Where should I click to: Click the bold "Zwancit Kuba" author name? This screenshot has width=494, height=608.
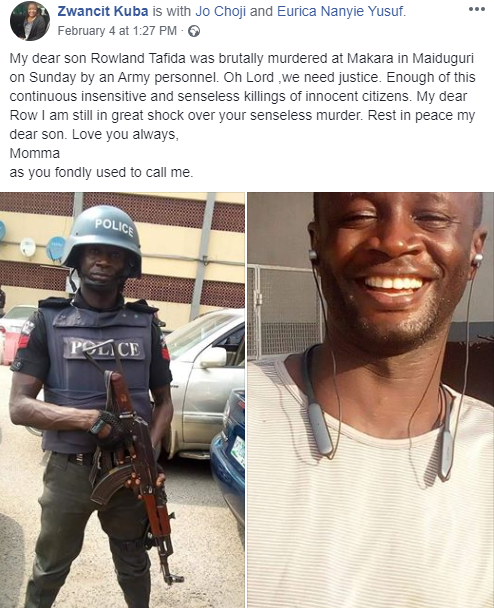pos(103,11)
